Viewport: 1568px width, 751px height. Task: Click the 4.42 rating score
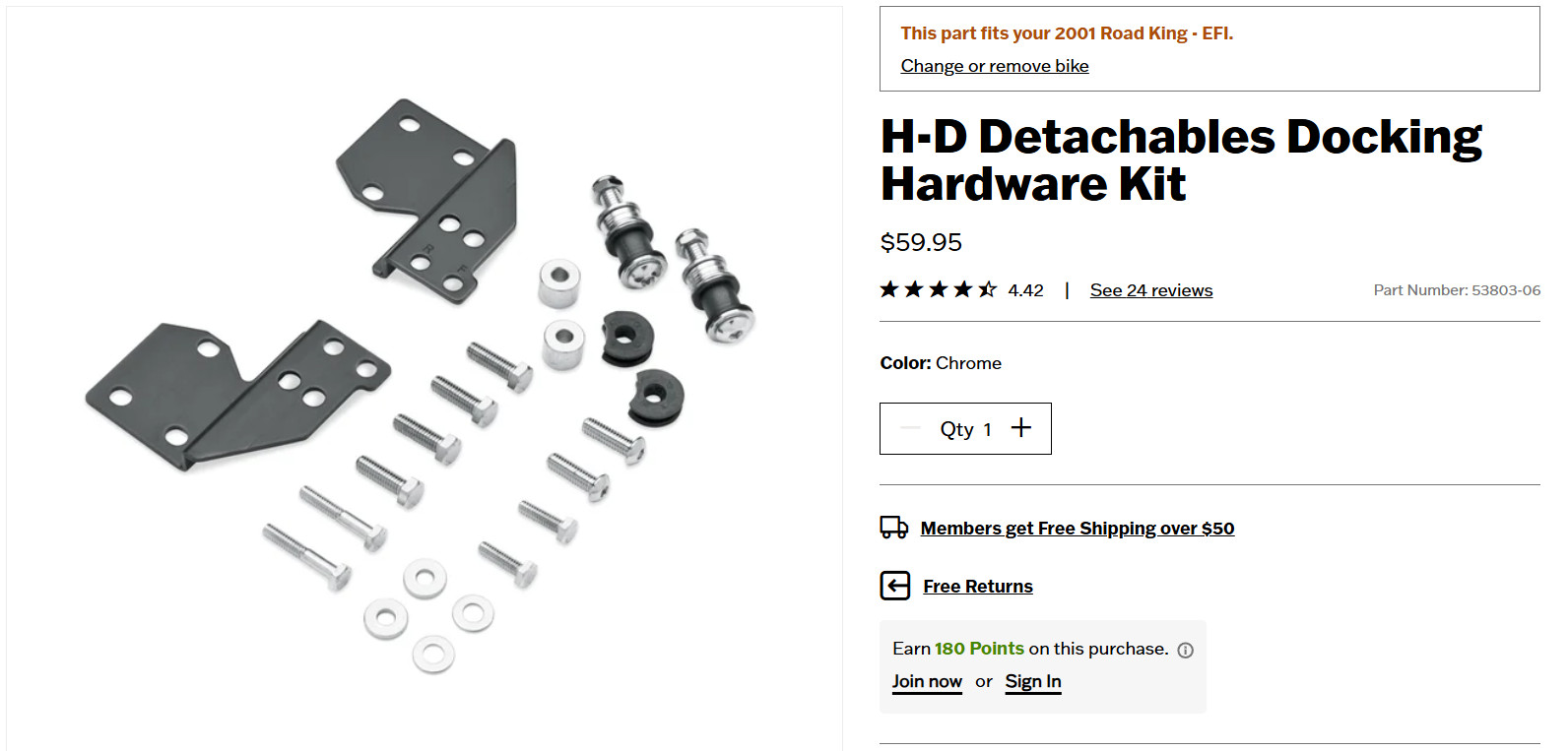click(x=1025, y=290)
